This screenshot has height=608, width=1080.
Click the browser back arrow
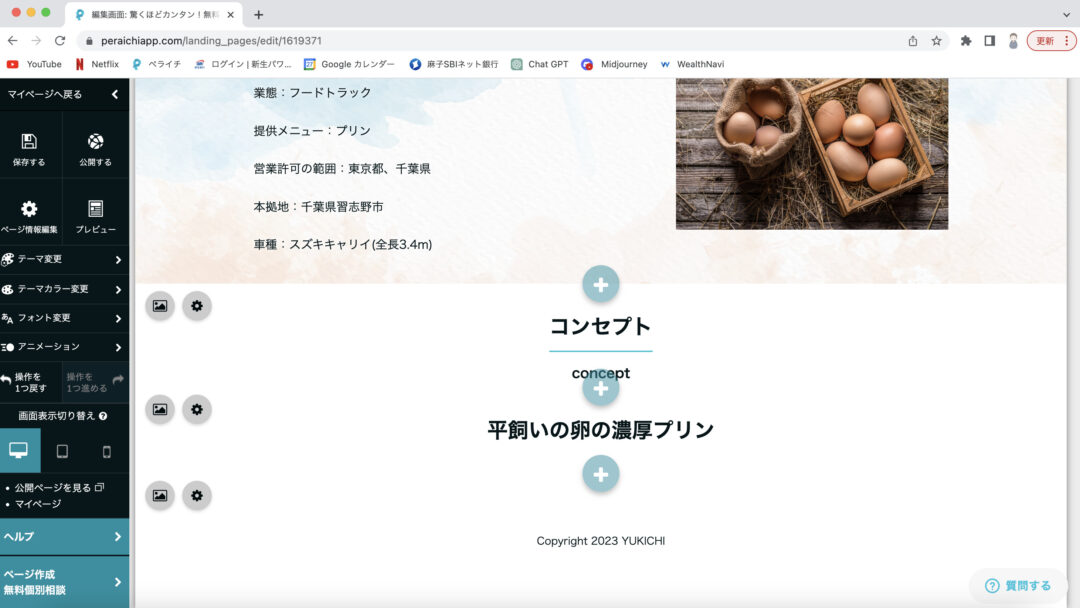click(x=12, y=41)
